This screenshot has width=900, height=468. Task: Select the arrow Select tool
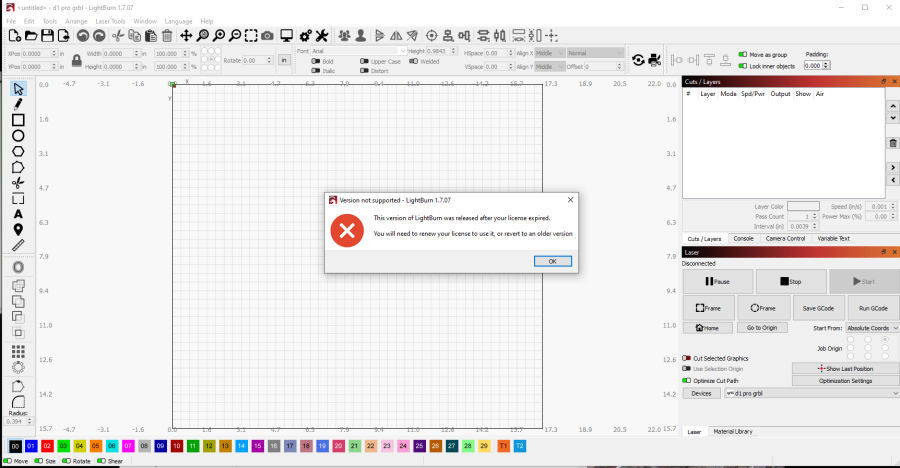(18, 89)
